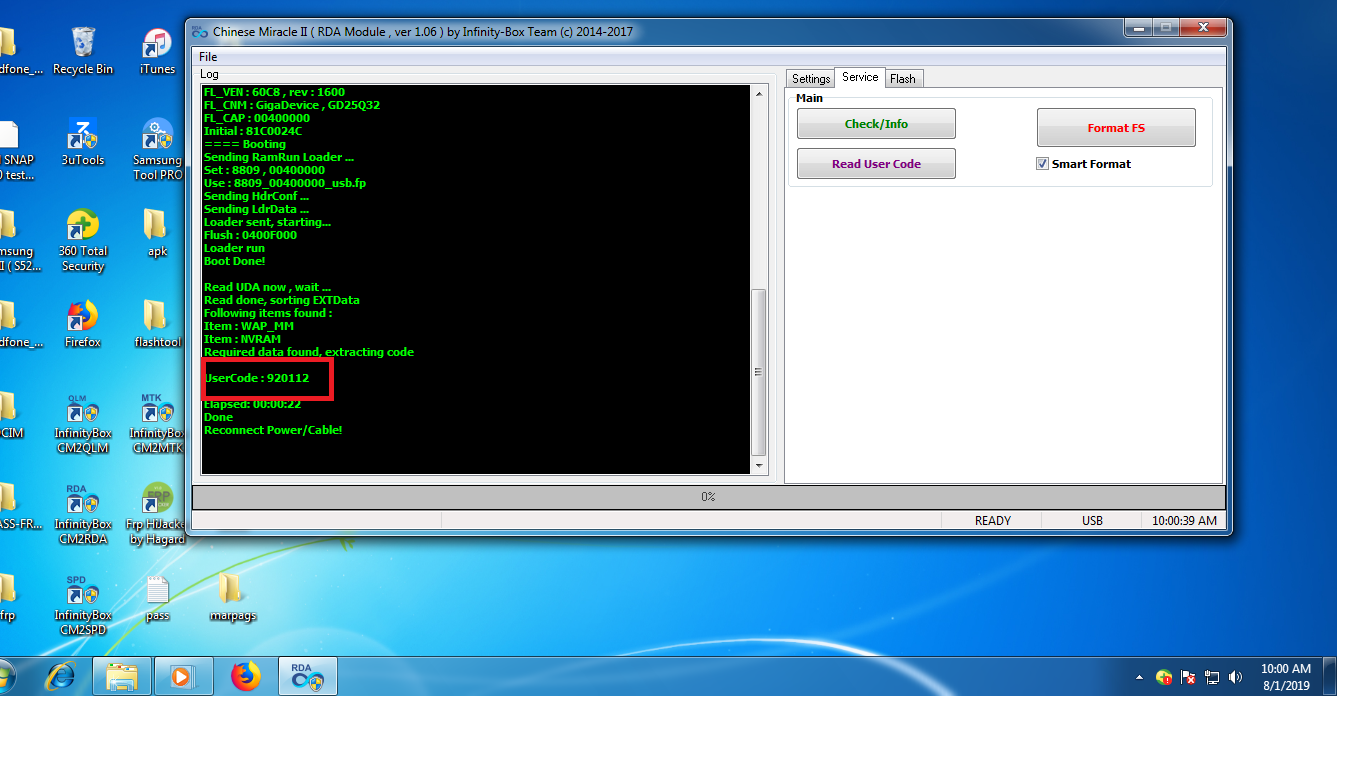1366x768 pixels.
Task: Click the USB status bar entry
Action: tap(1092, 521)
